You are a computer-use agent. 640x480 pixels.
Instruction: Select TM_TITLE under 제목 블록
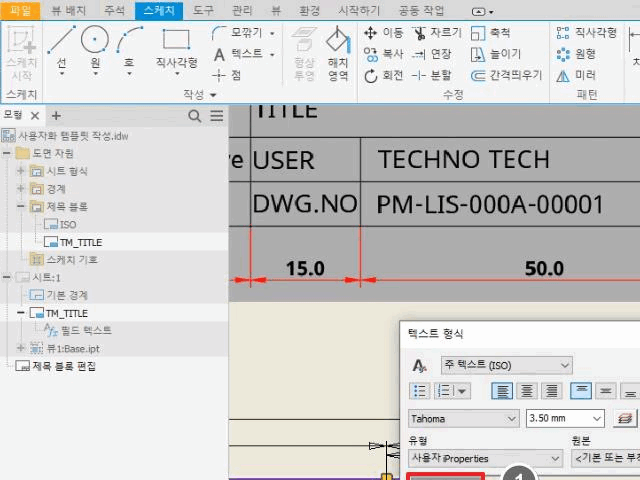tap(73, 242)
